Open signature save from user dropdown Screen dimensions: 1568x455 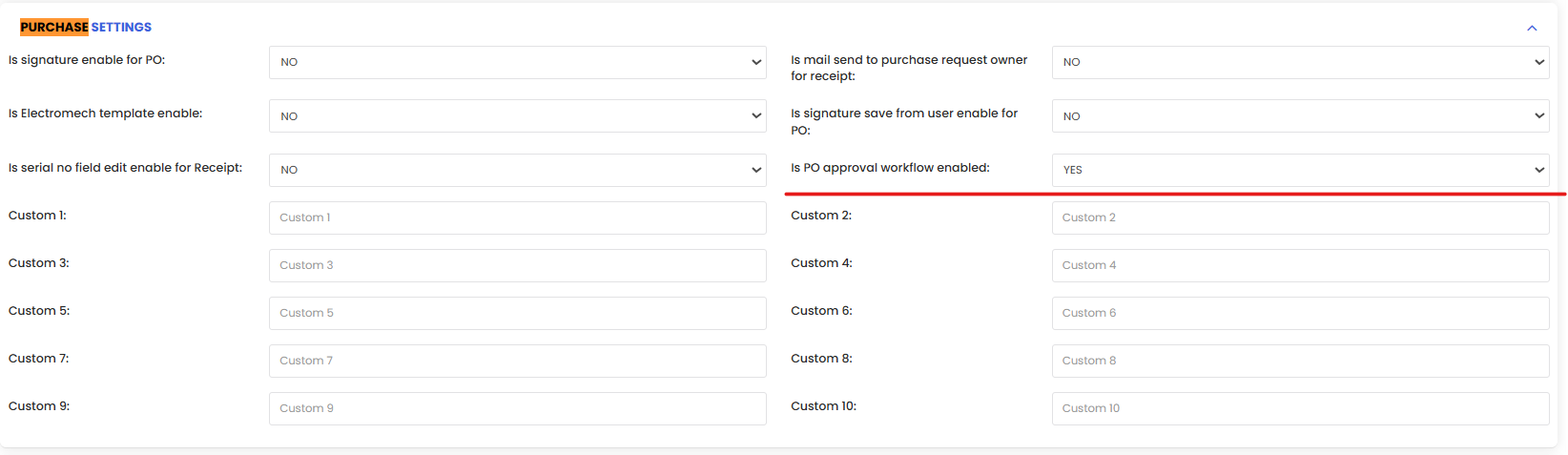point(1300,116)
